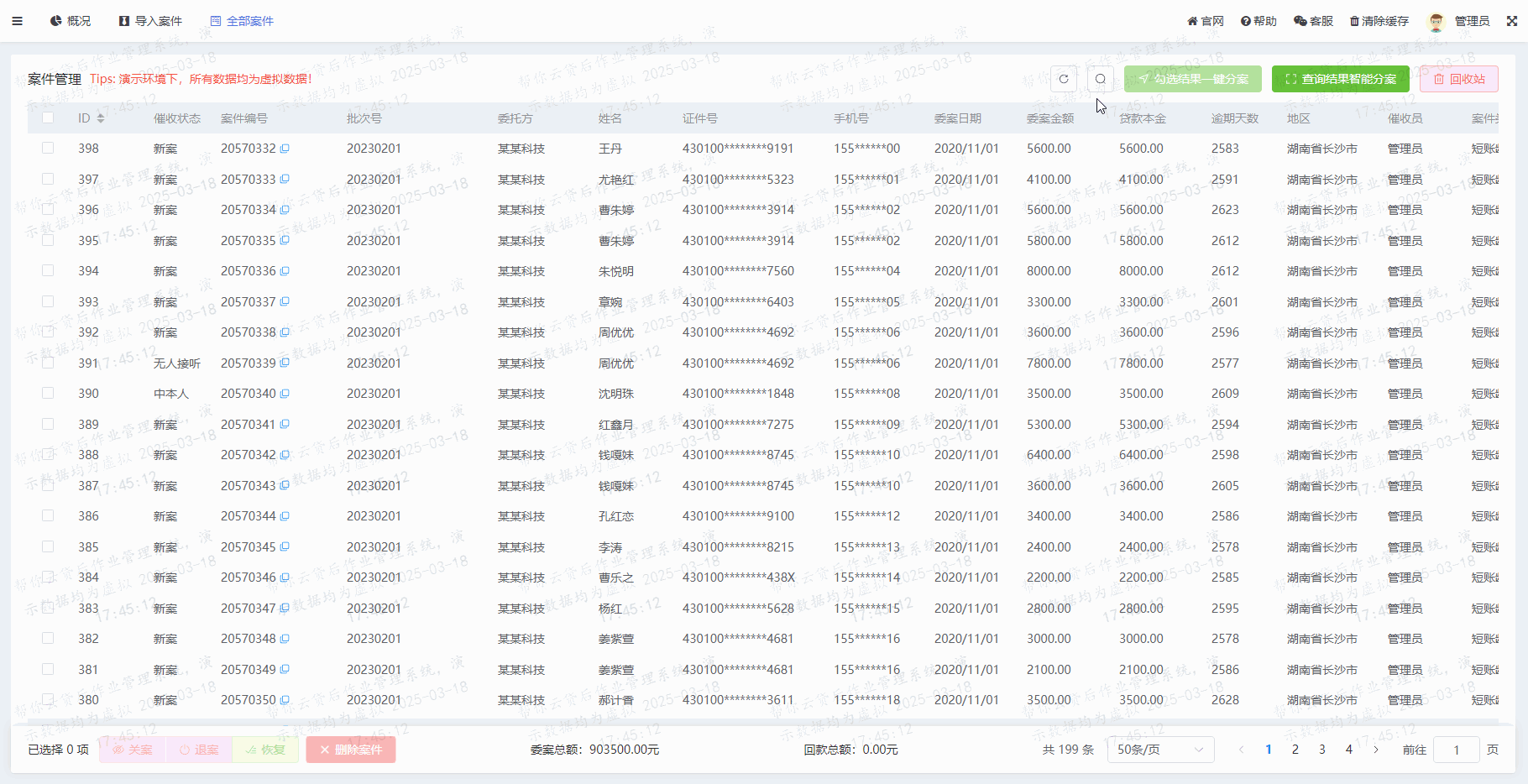Open the 回收站 recycle bin button
The height and width of the screenshot is (784, 1528).
pos(1458,79)
